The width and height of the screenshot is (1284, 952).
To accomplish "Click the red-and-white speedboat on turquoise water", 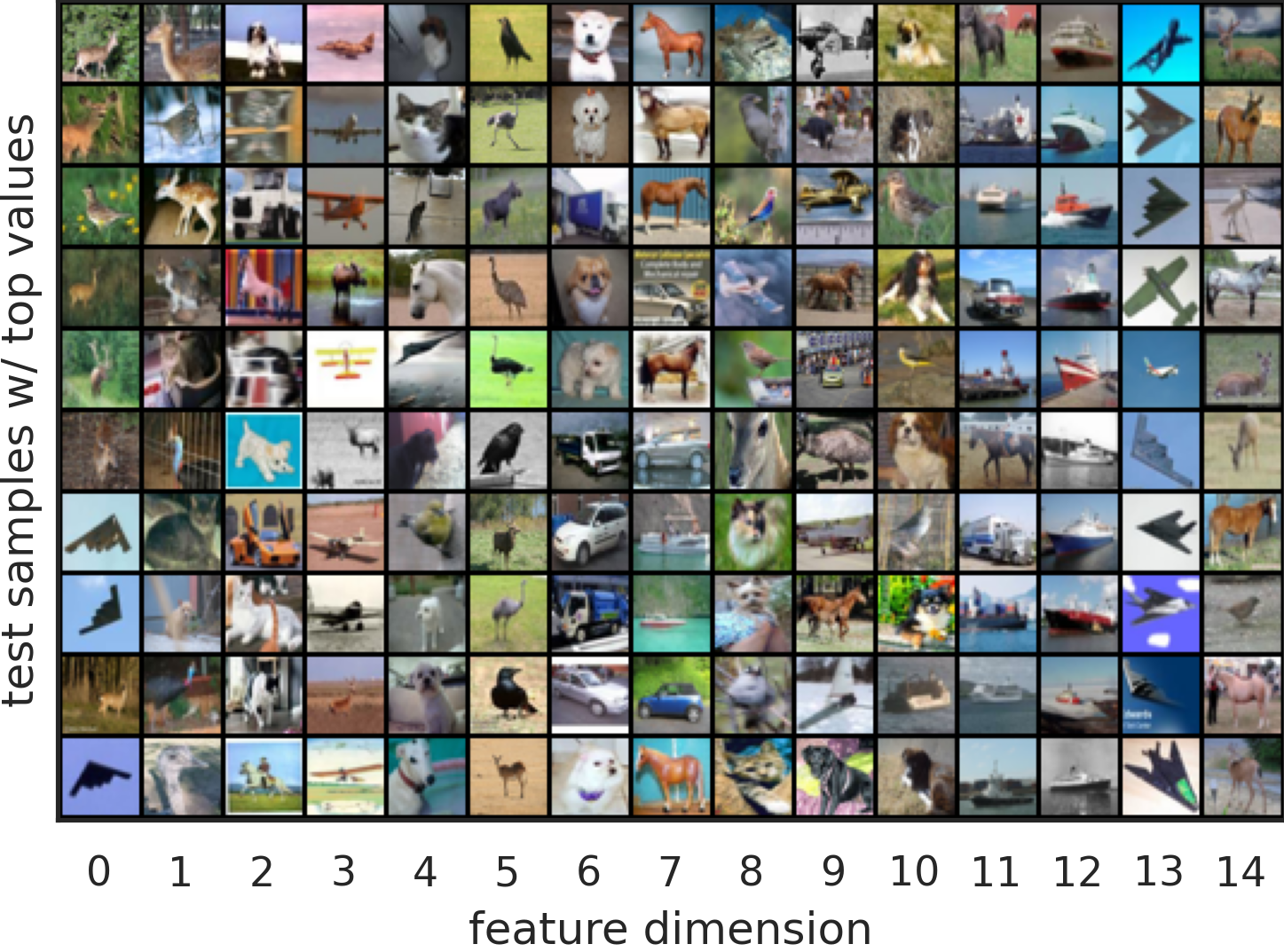I will [x=672, y=614].
